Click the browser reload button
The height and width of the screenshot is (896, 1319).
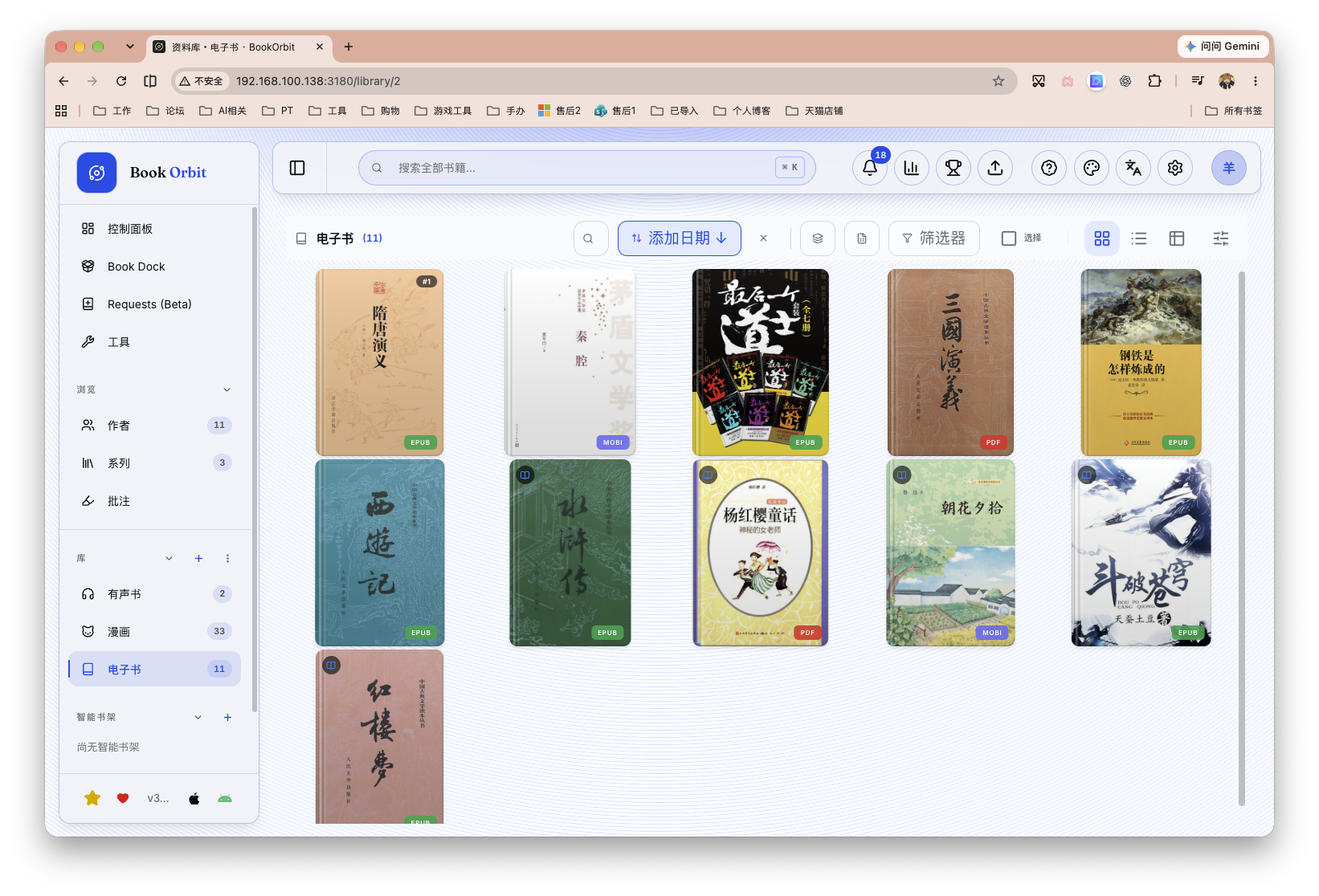tap(121, 81)
